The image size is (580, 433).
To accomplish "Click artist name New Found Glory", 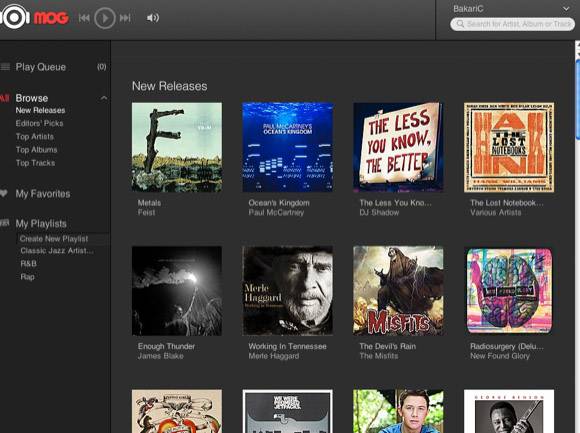I will pos(500,356).
